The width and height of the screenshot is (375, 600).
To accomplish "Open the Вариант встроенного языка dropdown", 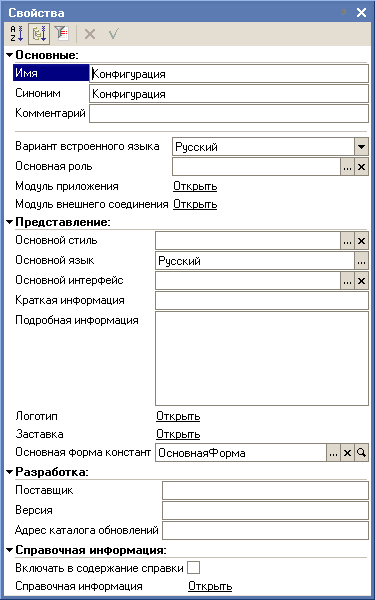I will (361, 147).
